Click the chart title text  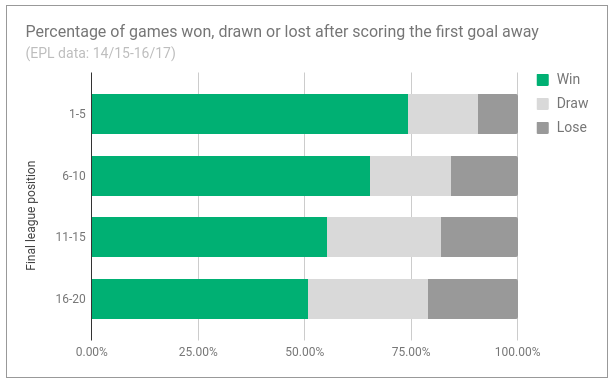tap(282, 32)
